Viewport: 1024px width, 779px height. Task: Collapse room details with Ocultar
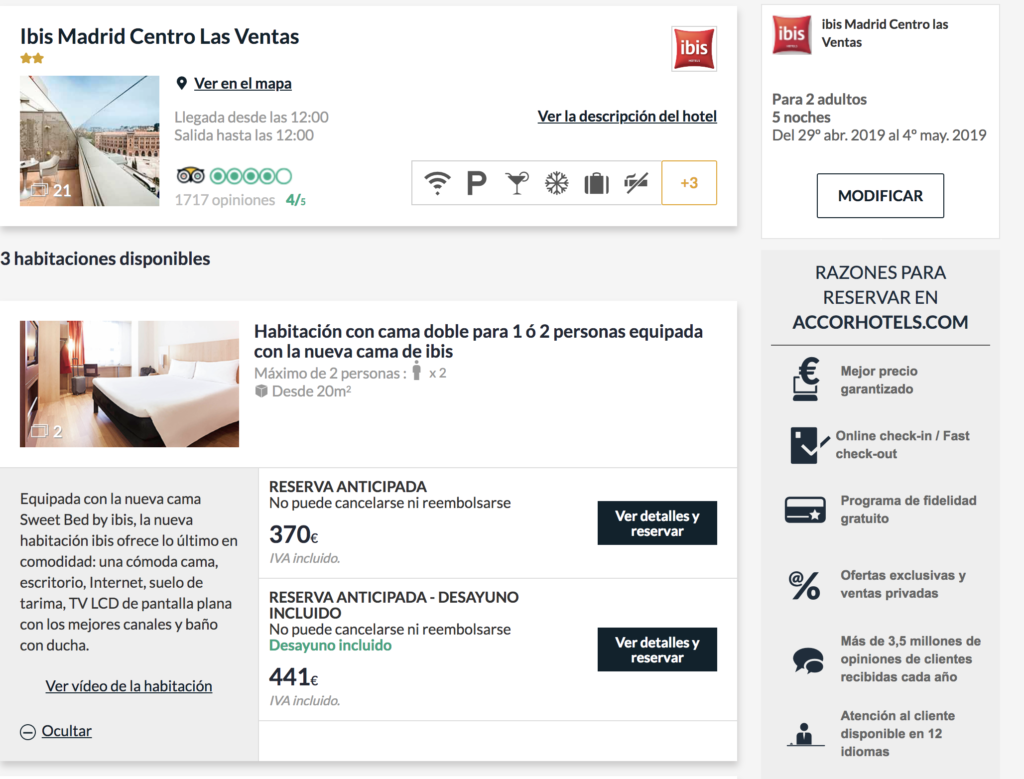click(67, 731)
